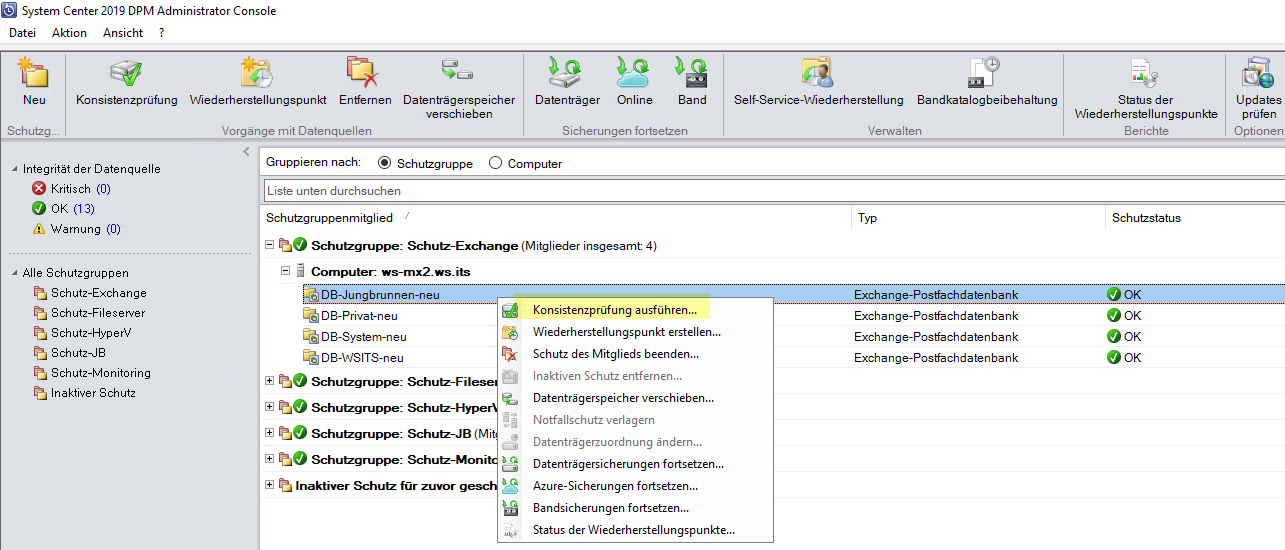
Task: Choose Bandsicherungen fortsetzen from context menu
Action: [635, 508]
